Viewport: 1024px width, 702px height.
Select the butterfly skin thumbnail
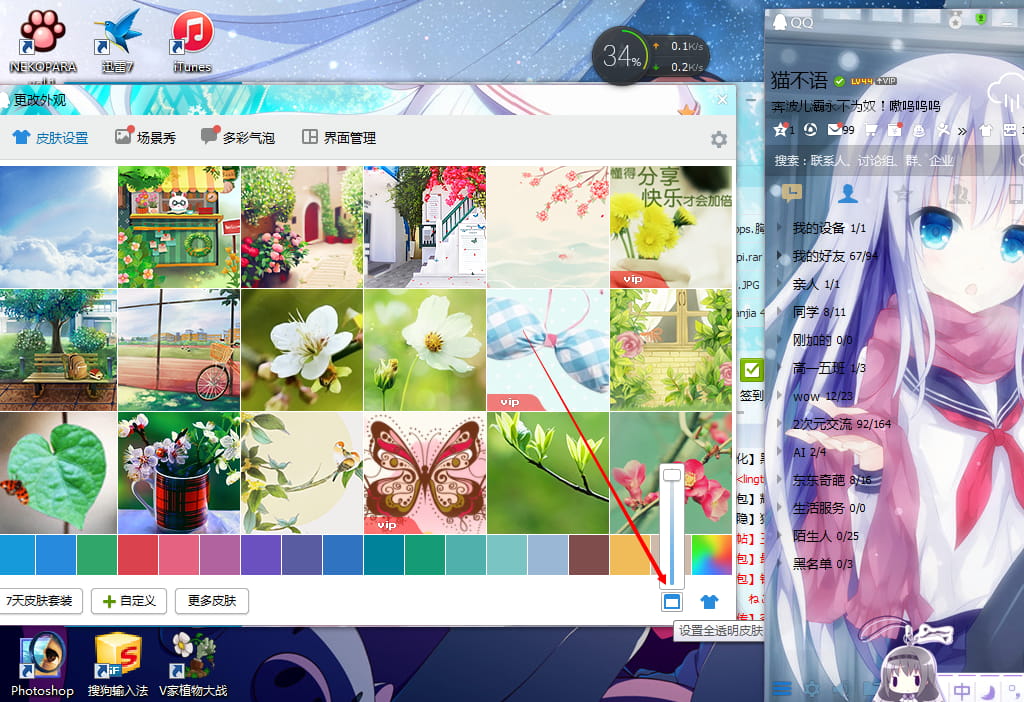pyautogui.click(x=424, y=473)
